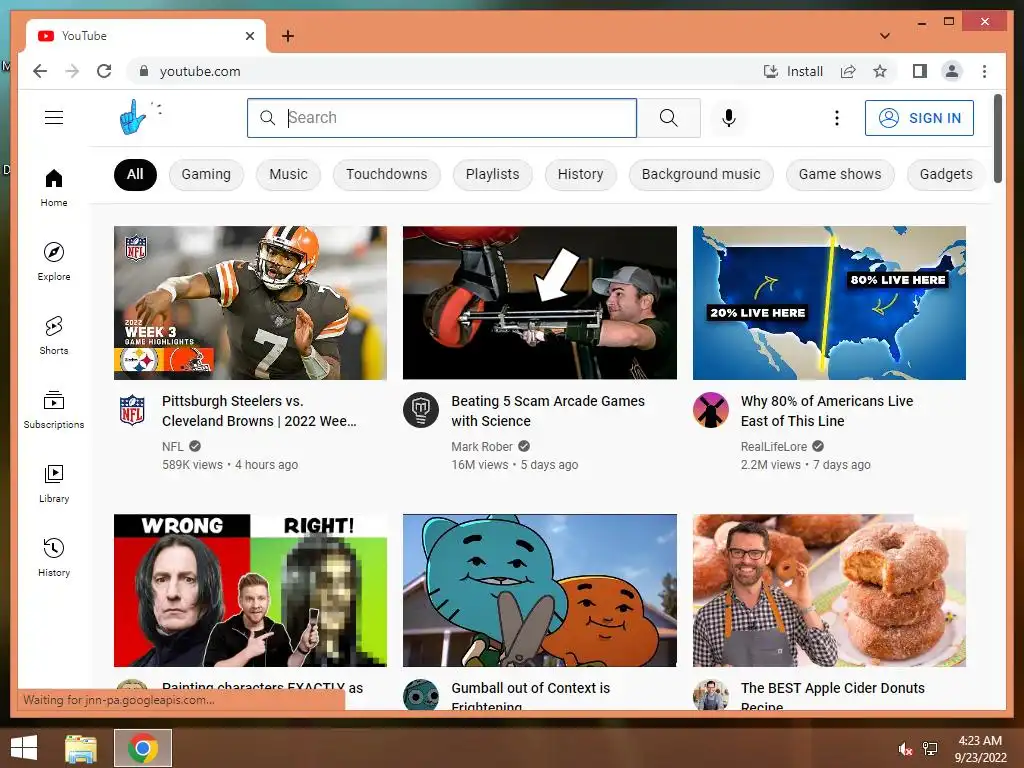Click the Chrome taskbar icon

(x=143, y=748)
